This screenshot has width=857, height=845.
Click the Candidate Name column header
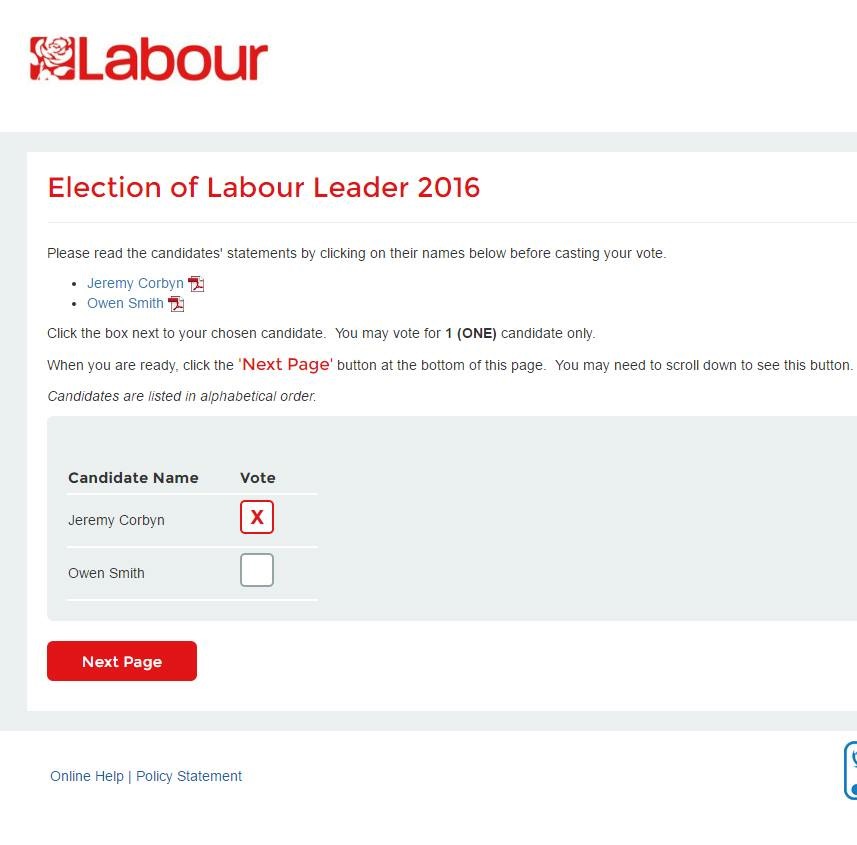point(133,478)
